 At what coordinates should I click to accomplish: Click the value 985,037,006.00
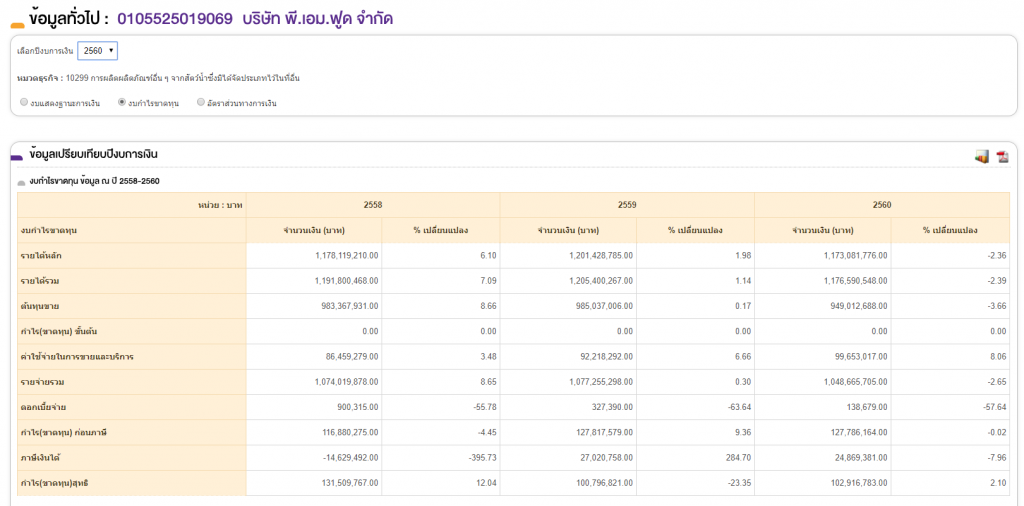point(605,306)
